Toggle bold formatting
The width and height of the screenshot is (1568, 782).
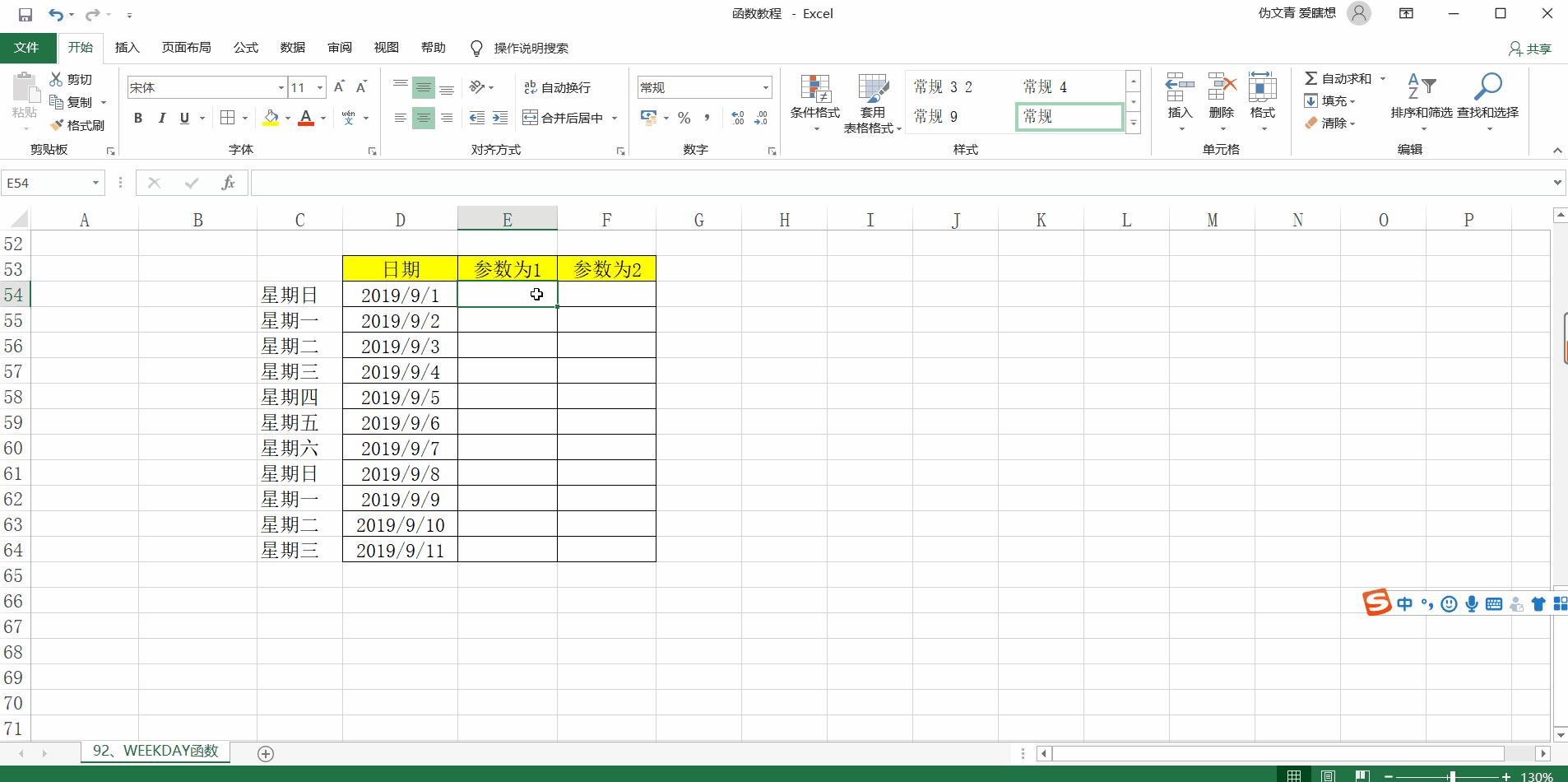click(137, 118)
